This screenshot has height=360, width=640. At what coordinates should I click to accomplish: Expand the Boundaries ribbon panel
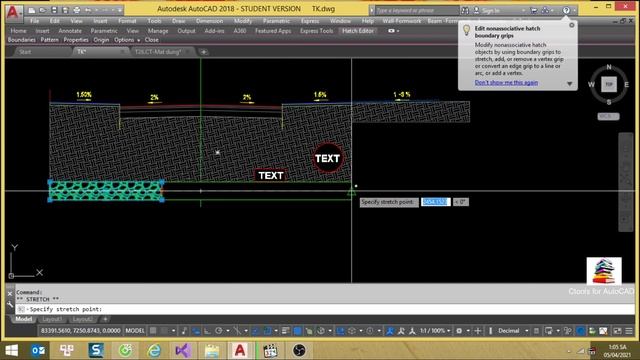coord(22,40)
